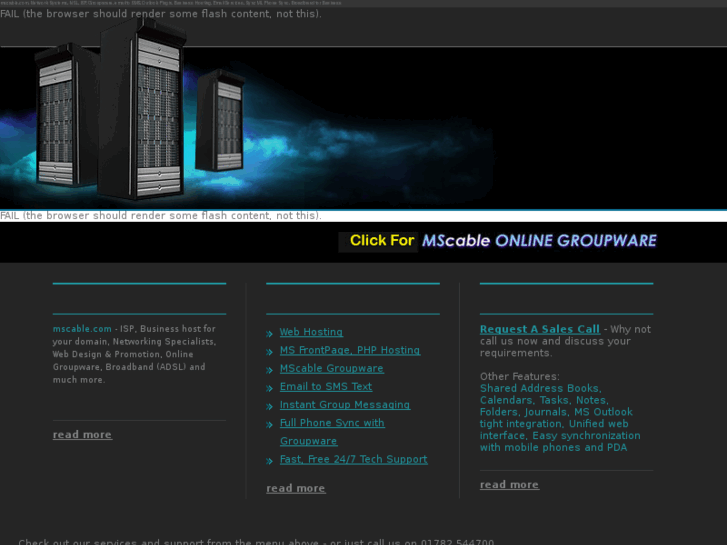Click the arrow bullet beside Fast, Free 24/7 Tech Support
Viewport: 727px width, 545px height.
tap(269, 461)
